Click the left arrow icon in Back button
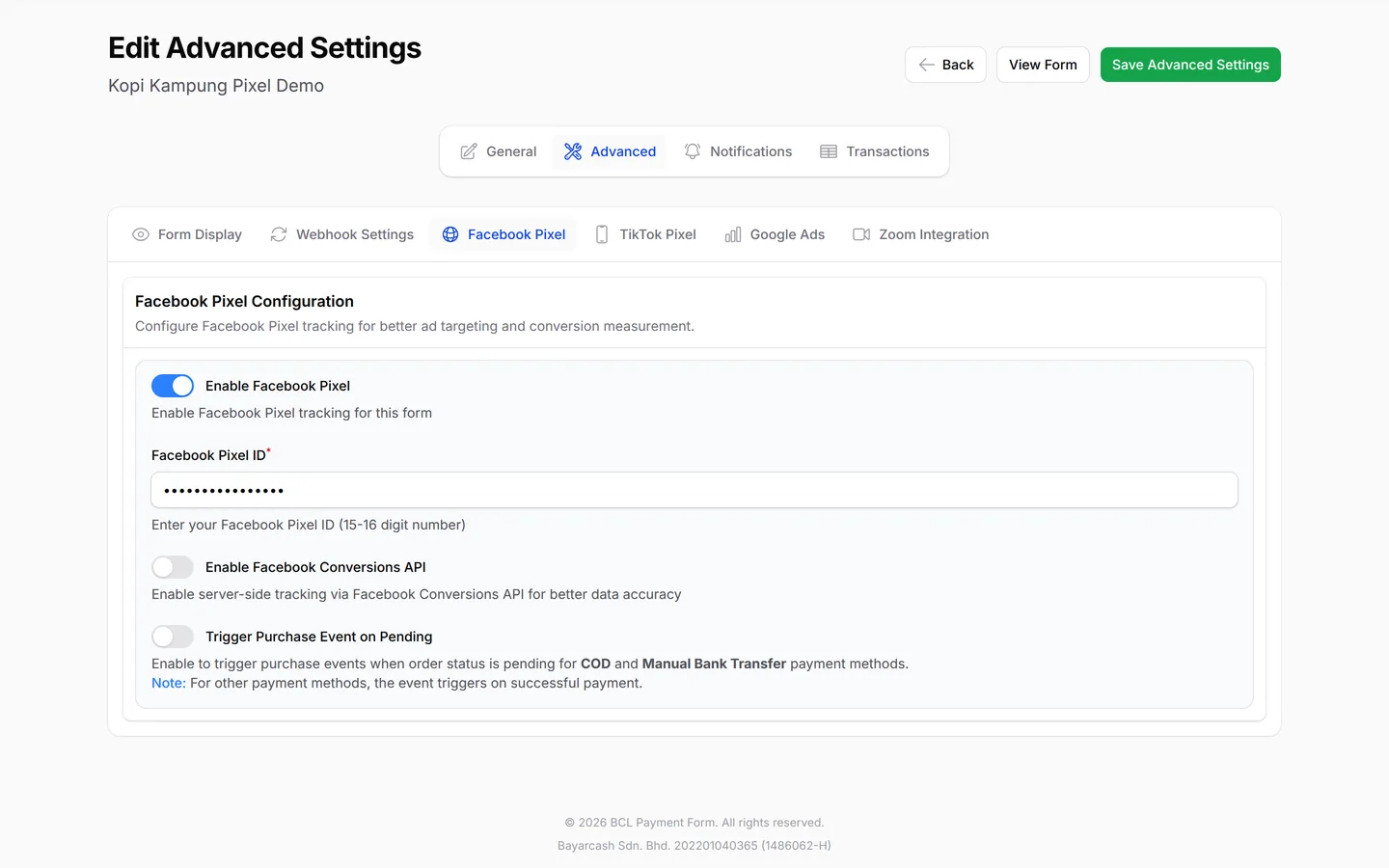Screen dimensions: 1389x868 point(927,65)
